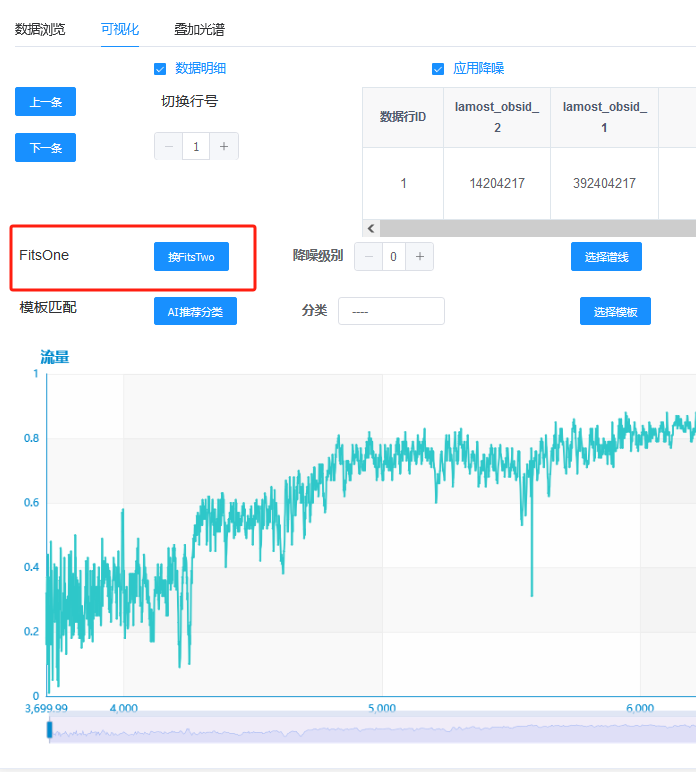
Task: Click the 分类 input box
Action: tap(391, 312)
